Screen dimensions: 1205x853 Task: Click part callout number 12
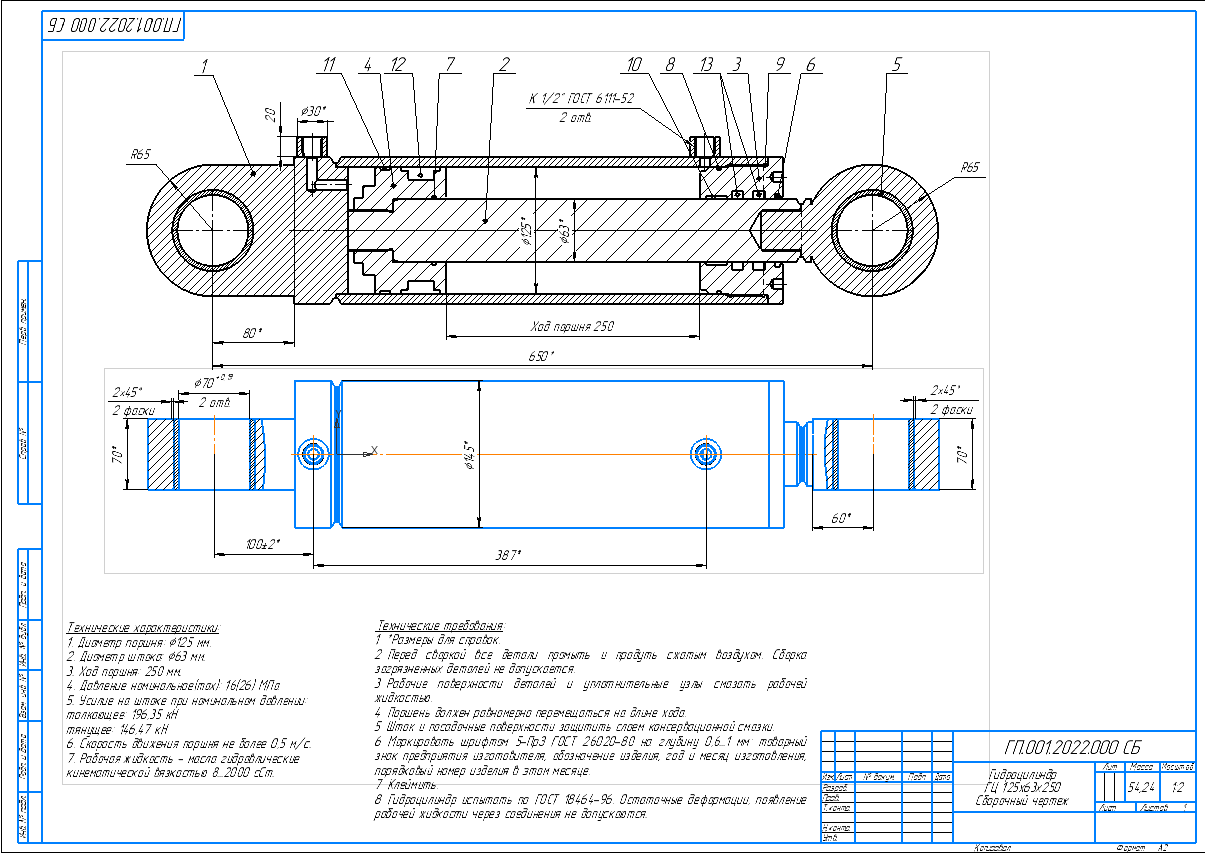(x=398, y=65)
